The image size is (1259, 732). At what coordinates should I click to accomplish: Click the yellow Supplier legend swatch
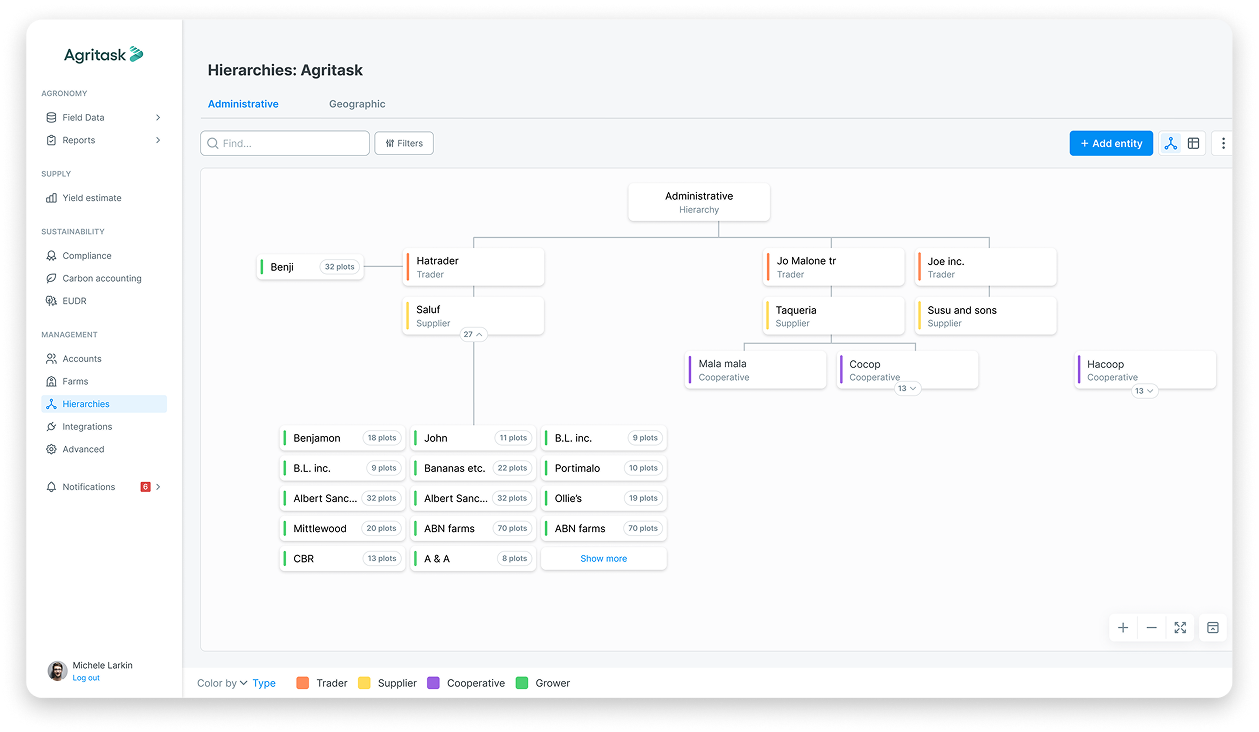(x=364, y=683)
